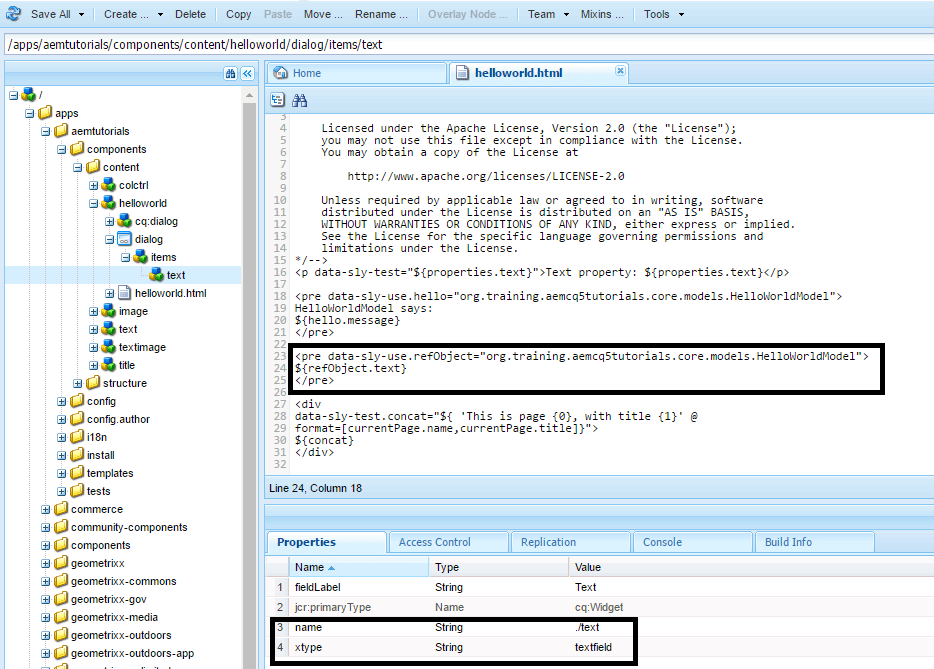Click the Home tab icon
The image size is (934, 669).
click(x=280, y=73)
